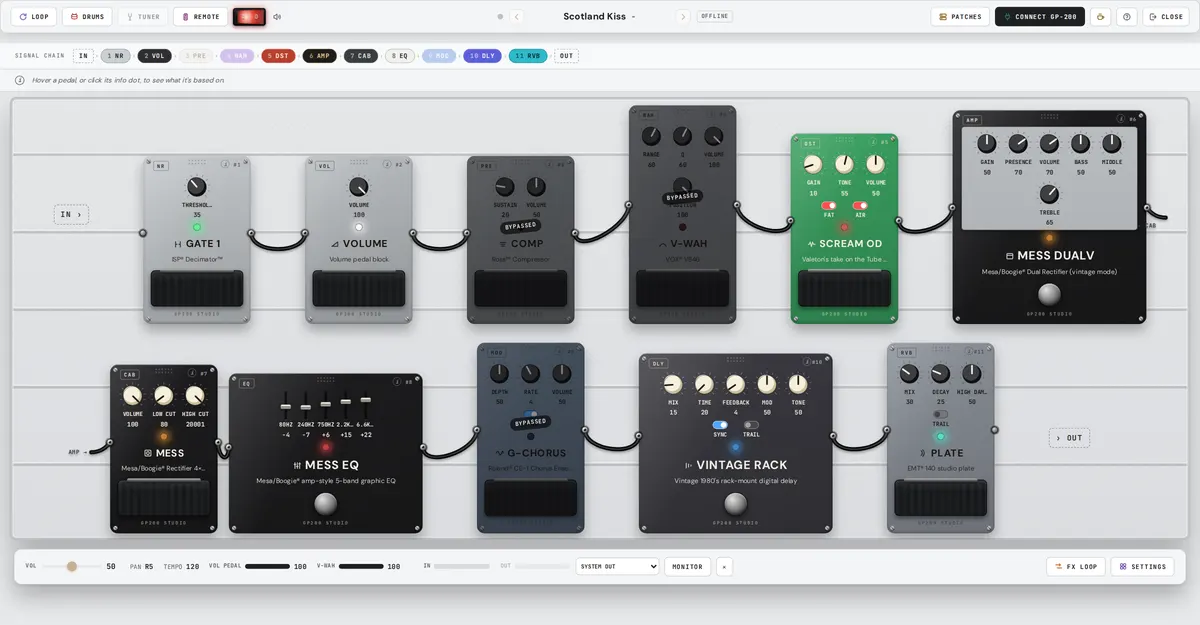Click the OUT arrow output marker

point(1069,438)
